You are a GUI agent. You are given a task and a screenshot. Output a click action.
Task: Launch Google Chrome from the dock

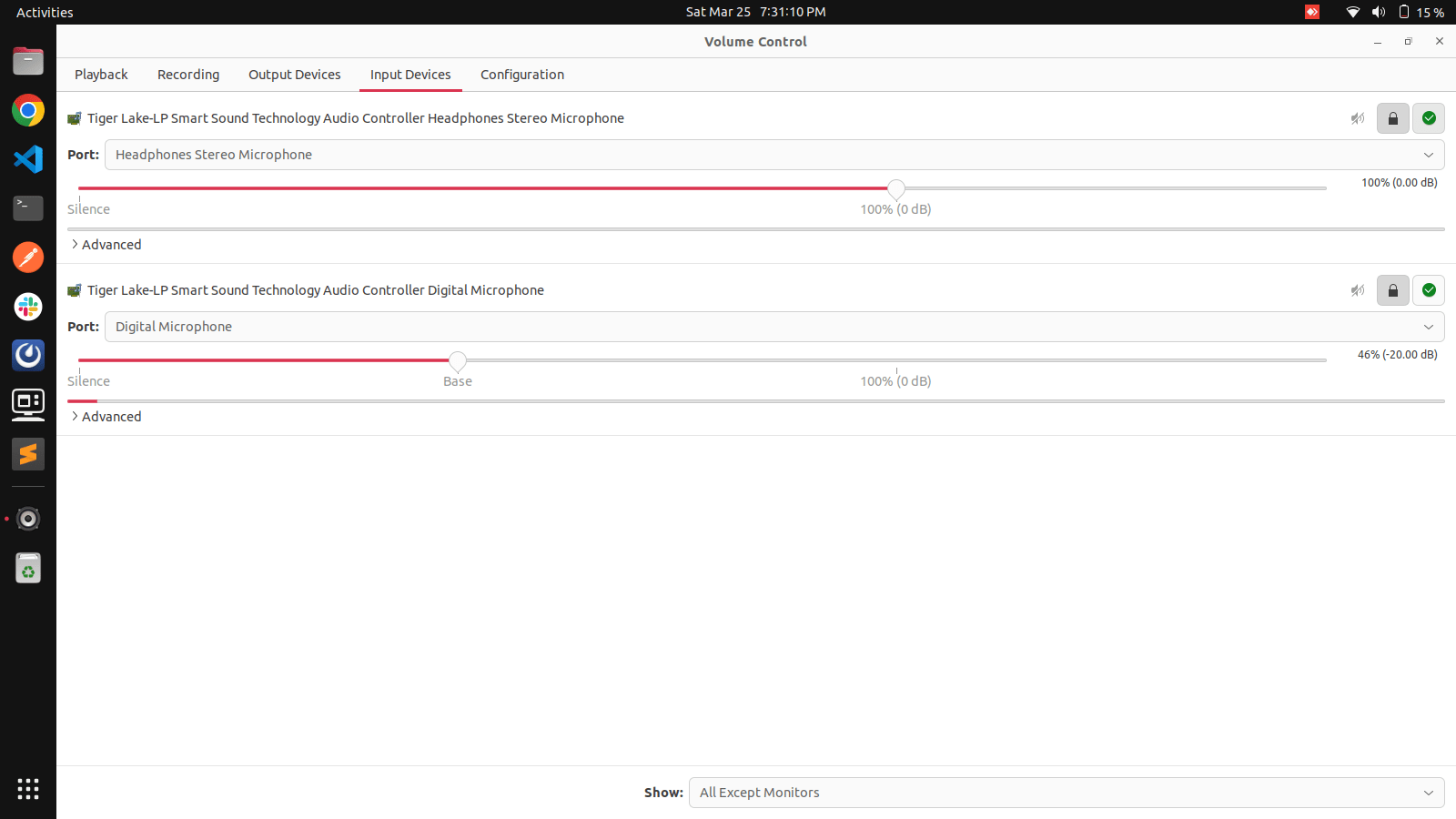27,110
